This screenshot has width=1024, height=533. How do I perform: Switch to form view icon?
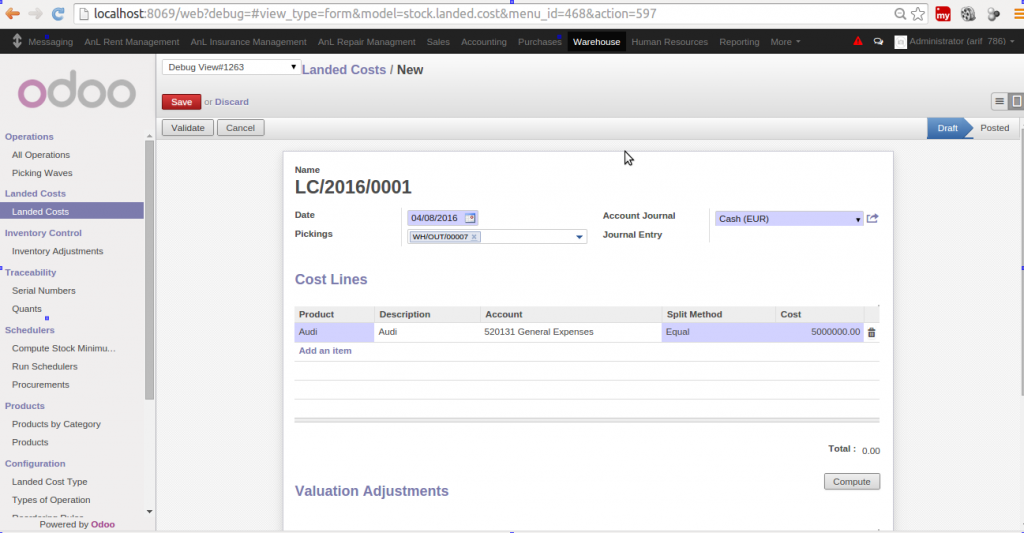click(x=1016, y=101)
